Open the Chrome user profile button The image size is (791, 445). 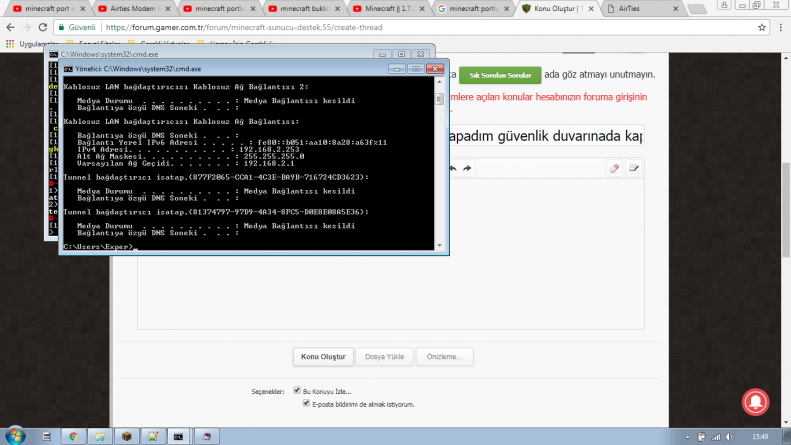(x=724, y=5)
